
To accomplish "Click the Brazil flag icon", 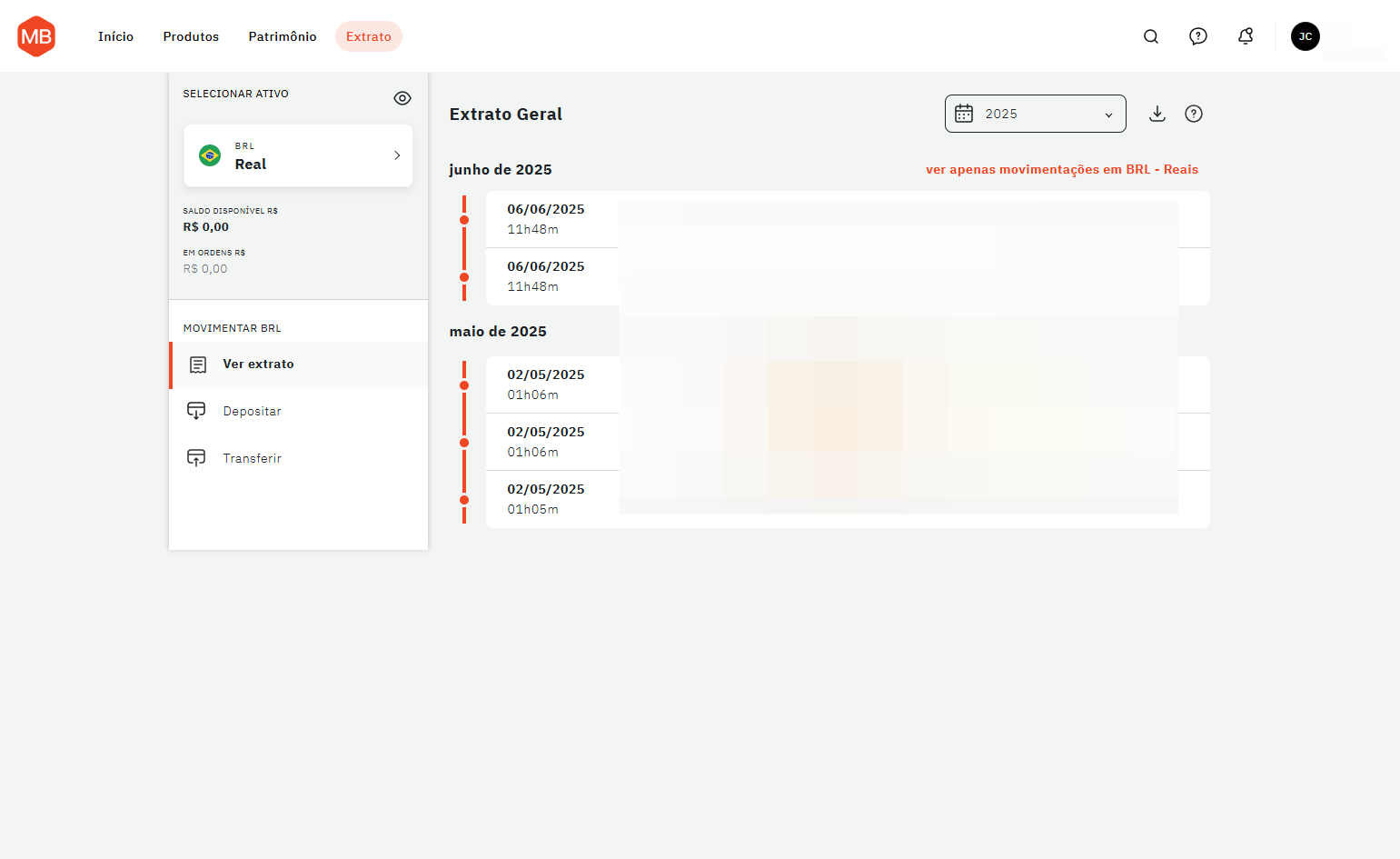I will (210, 155).
